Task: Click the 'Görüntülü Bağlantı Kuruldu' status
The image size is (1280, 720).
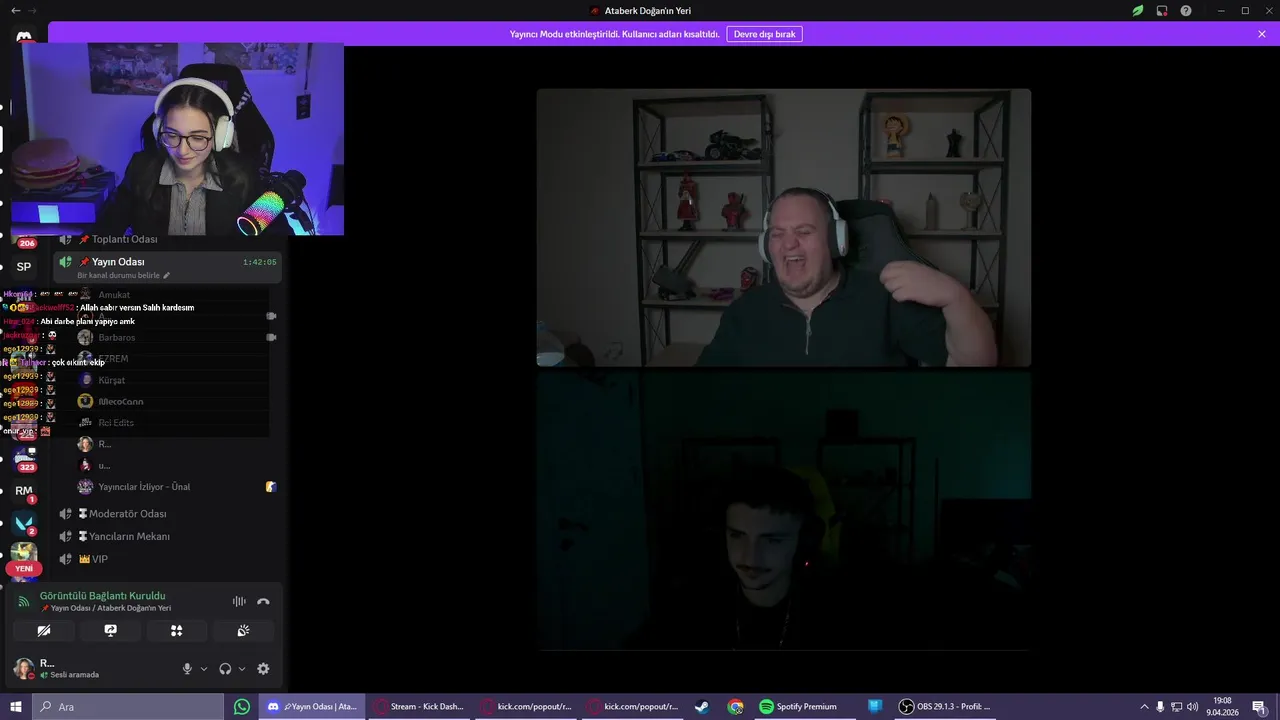Action: pyautogui.click(x=102, y=596)
